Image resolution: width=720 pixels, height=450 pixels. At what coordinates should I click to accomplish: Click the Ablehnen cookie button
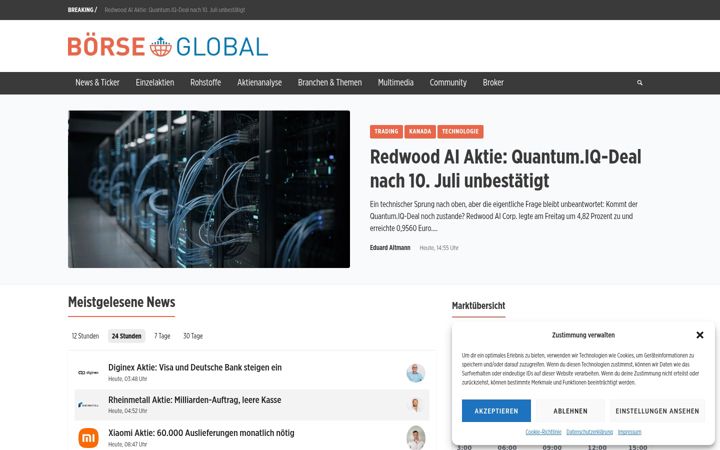[570, 411]
